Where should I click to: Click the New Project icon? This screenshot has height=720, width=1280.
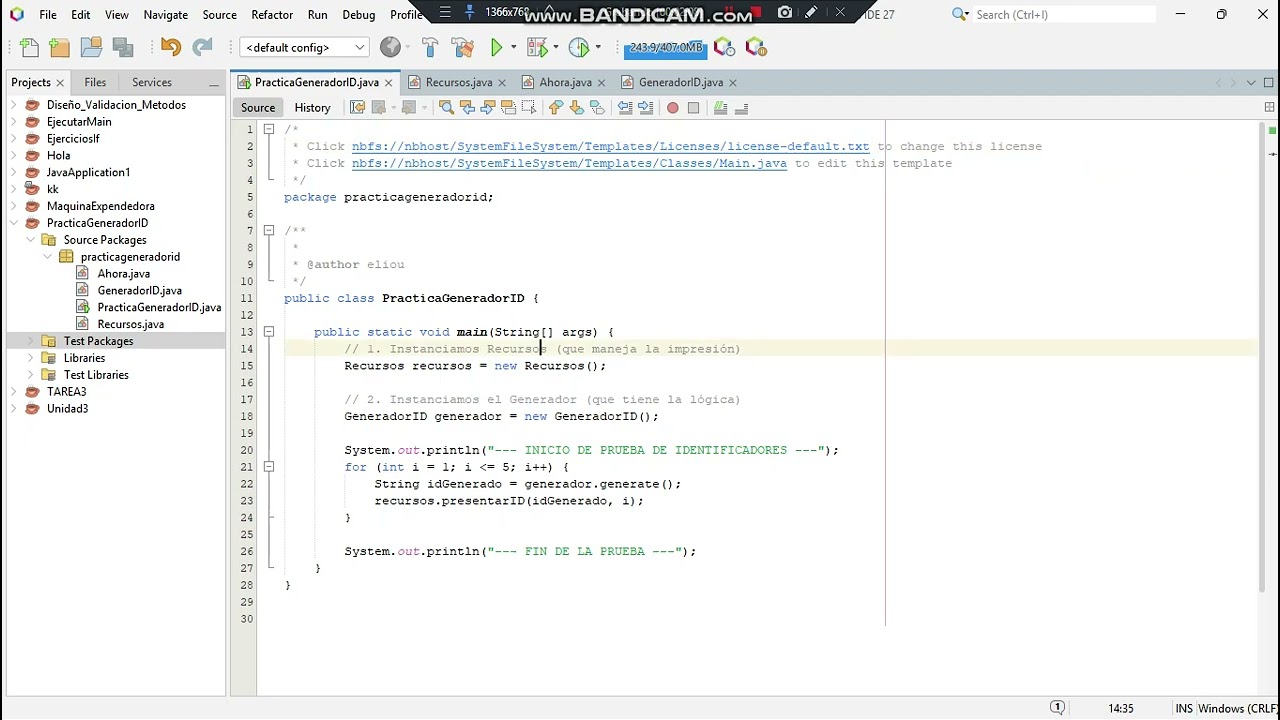point(60,47)
